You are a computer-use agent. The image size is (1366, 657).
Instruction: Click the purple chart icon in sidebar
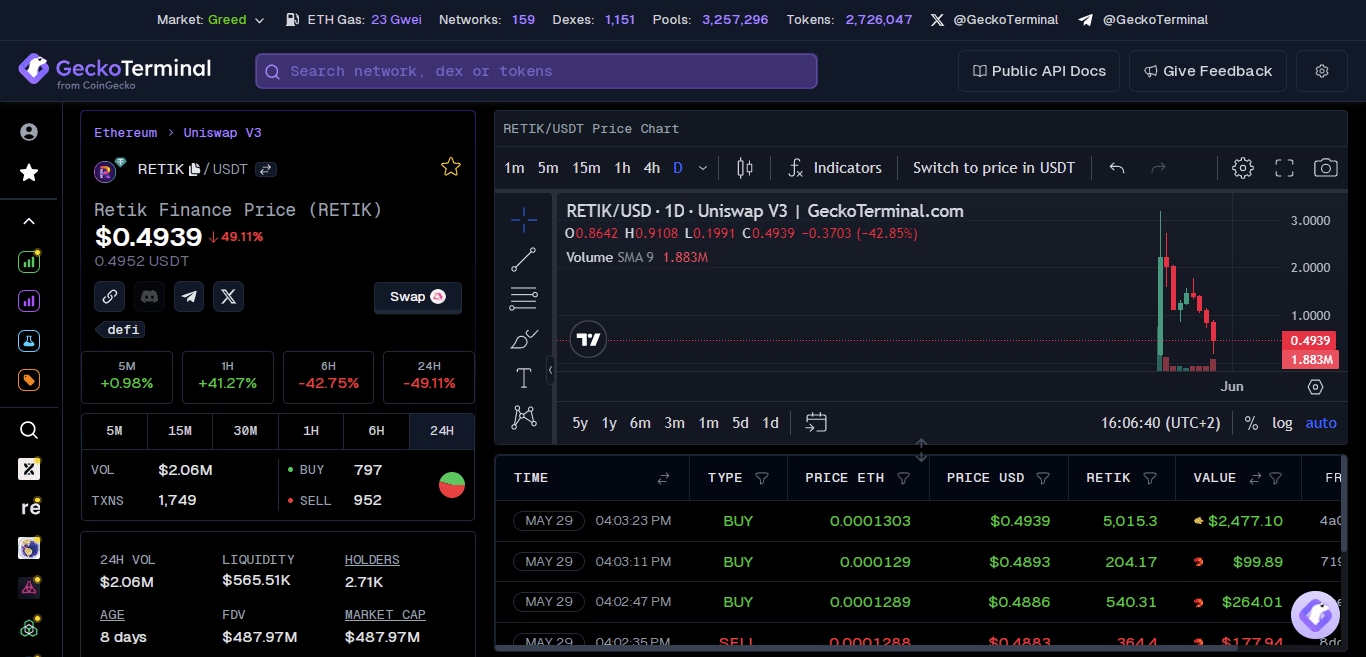click(29, 300)
